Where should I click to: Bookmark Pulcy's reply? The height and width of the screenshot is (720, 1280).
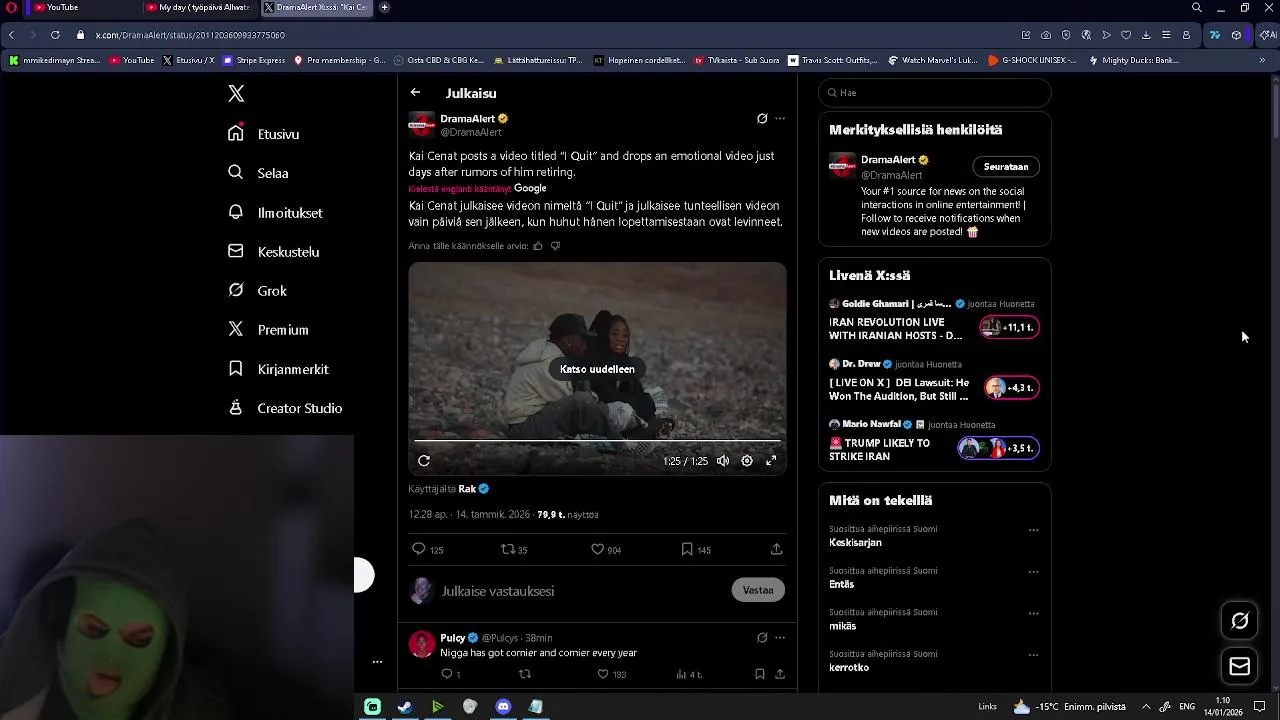[x=760, y=674]
